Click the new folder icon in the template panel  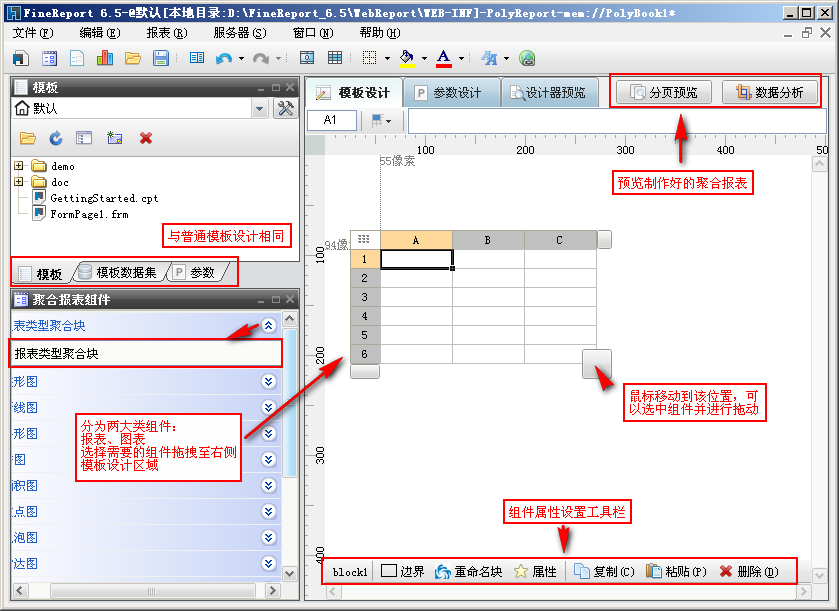115,139
